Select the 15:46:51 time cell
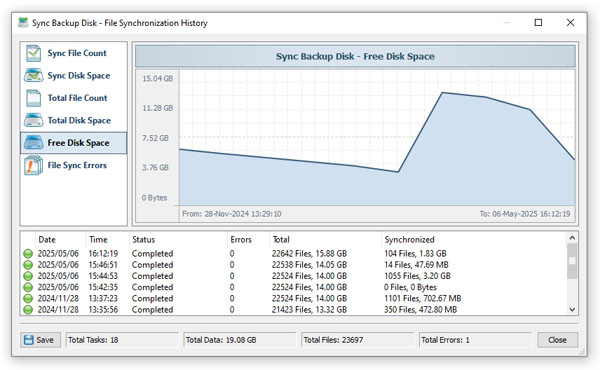Image resolution: width=600 pixels, height=370 pixels. tap(103, 265)
